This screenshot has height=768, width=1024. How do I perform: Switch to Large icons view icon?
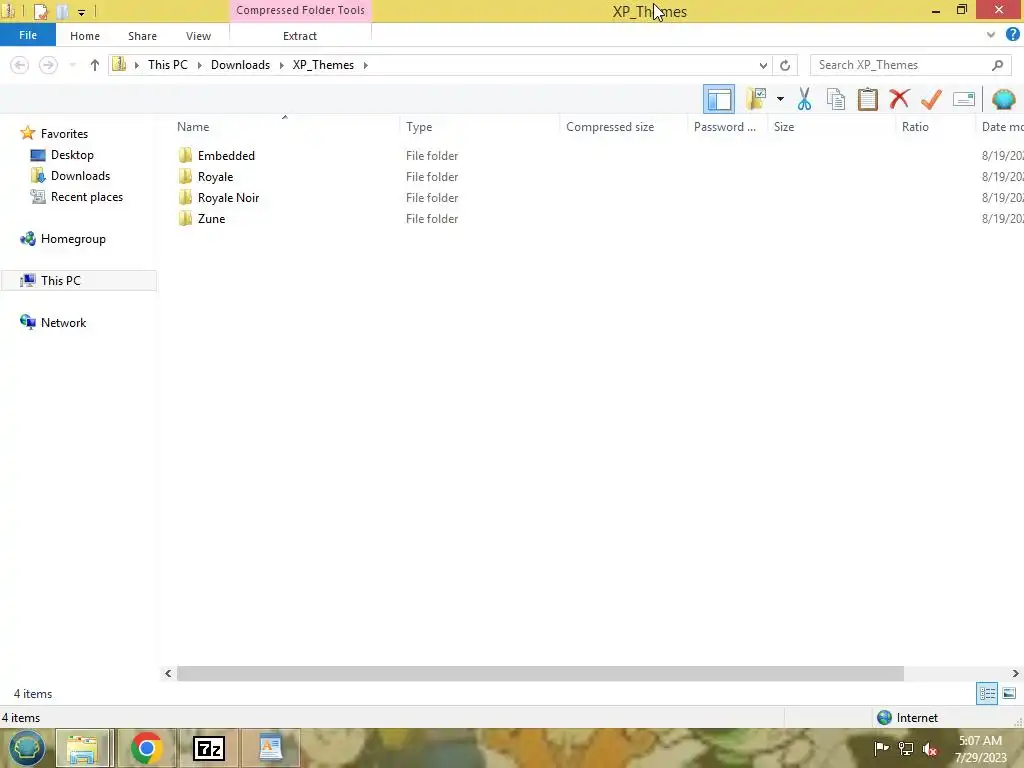1009,694
